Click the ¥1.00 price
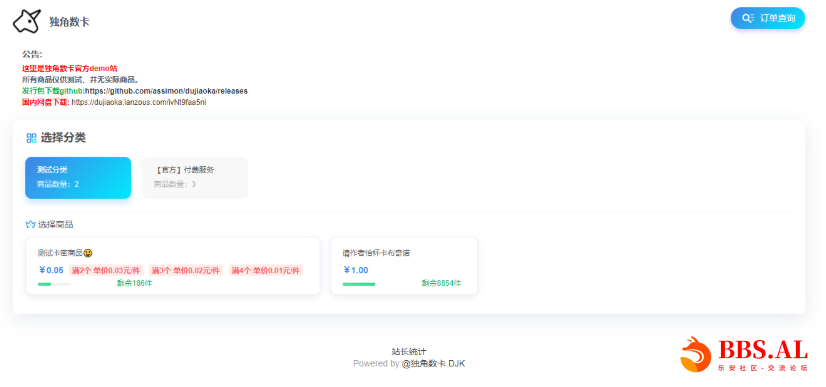 [x=356, y=270]
